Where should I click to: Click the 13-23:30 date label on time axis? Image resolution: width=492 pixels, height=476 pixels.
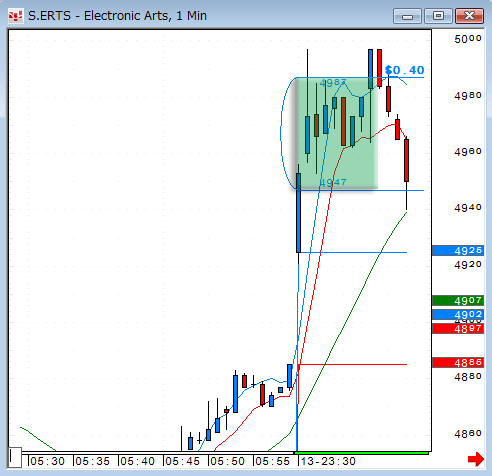pos(328,461)
